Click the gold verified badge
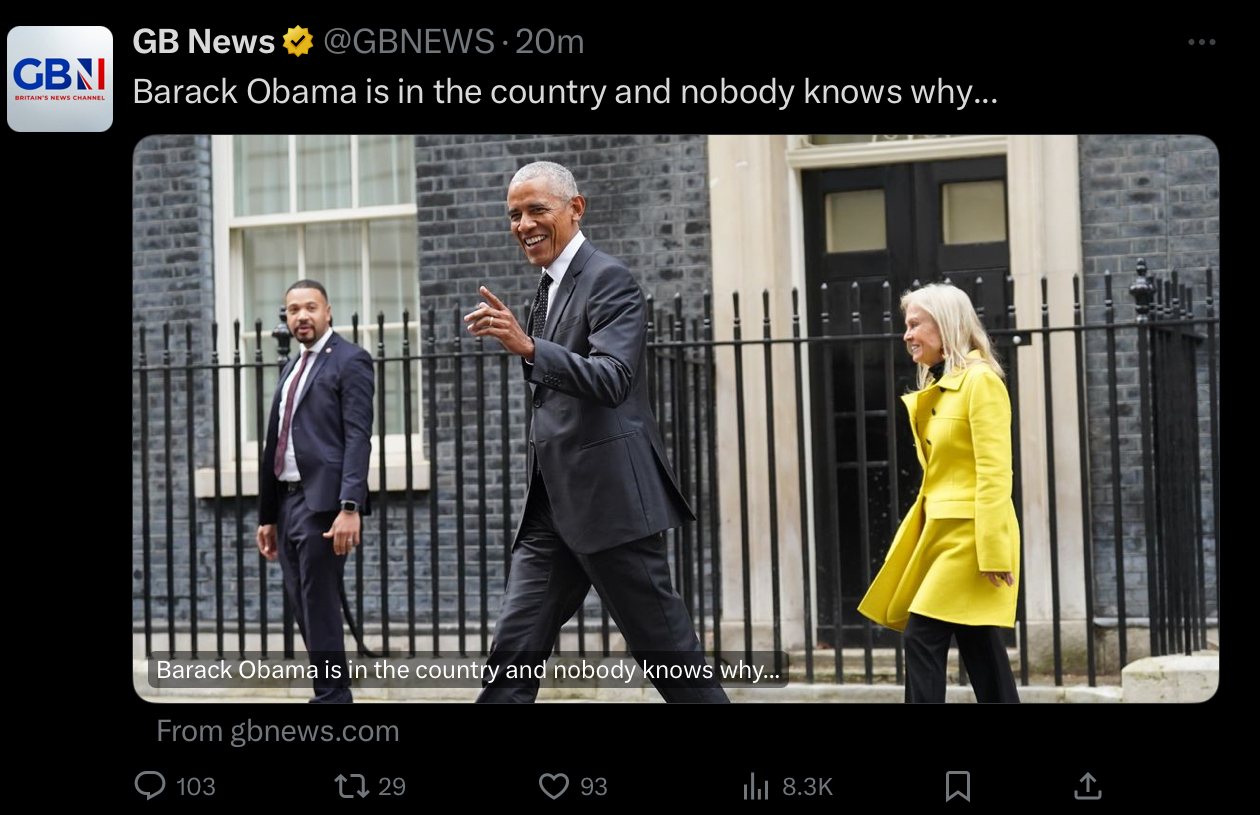This screenshot has height=815, width=1260. click(x=298, y=41)
